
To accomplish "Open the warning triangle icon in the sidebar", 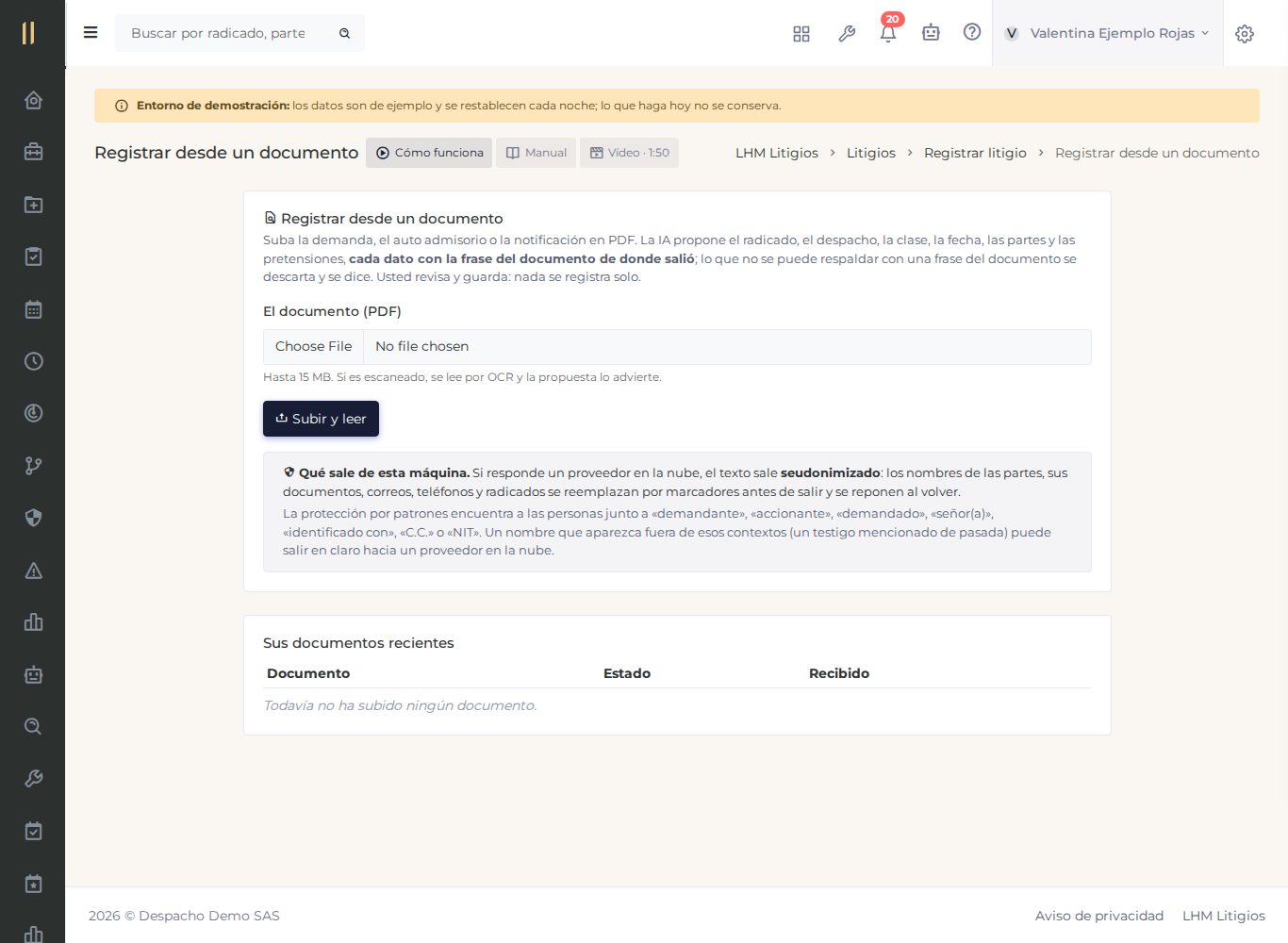I will 33,571.
